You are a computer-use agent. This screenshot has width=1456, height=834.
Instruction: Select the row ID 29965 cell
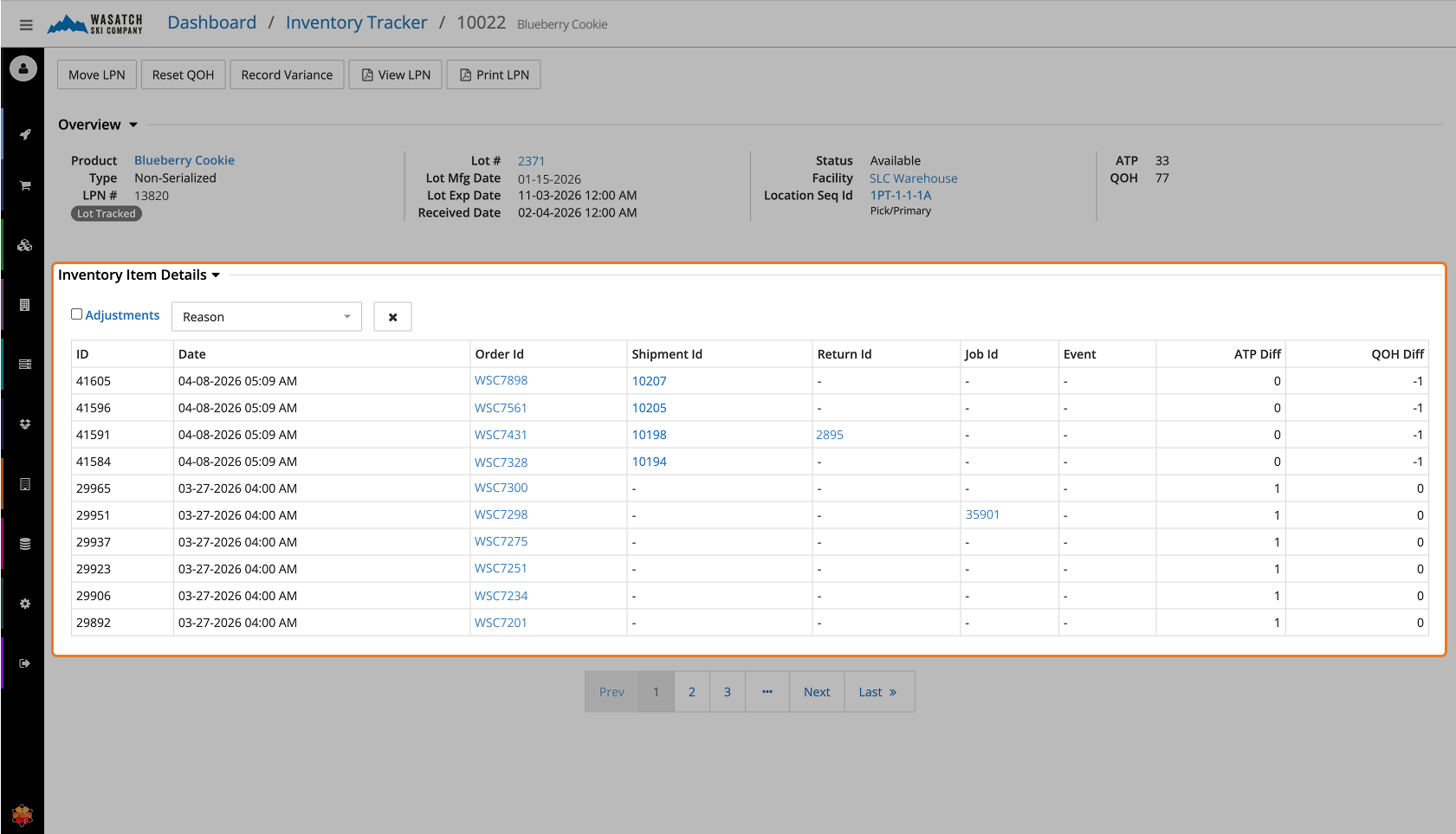(x=122, y=488)
